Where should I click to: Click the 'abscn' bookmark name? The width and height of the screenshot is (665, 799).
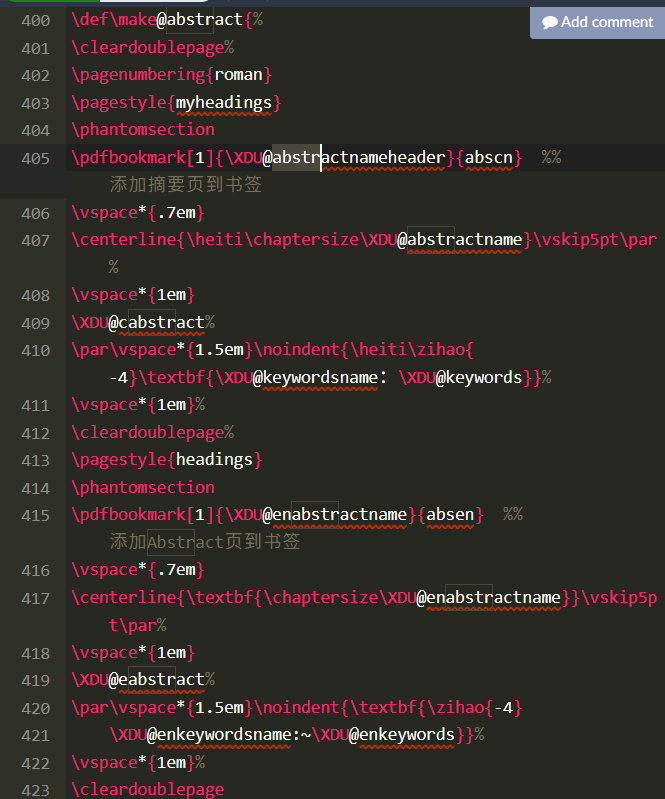489,157
